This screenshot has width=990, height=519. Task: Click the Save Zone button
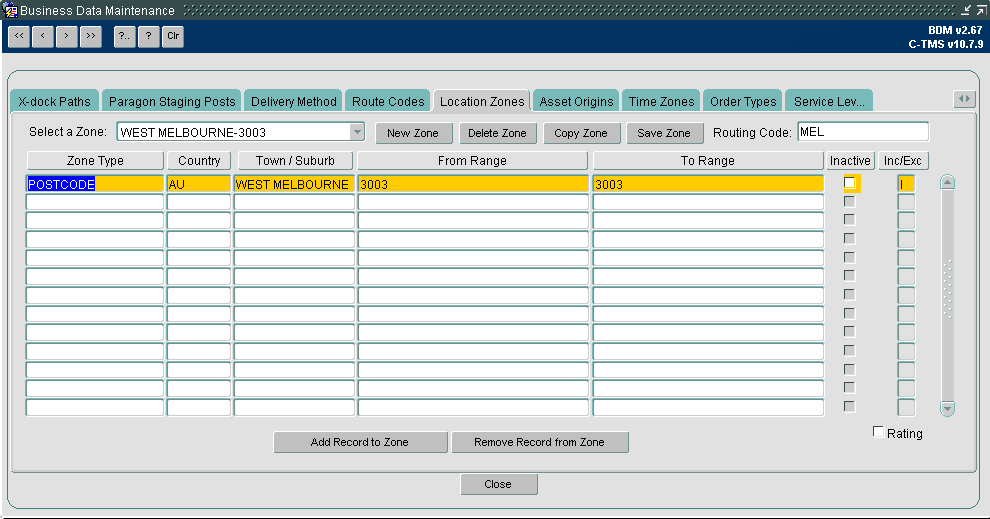tap(664, 133)
